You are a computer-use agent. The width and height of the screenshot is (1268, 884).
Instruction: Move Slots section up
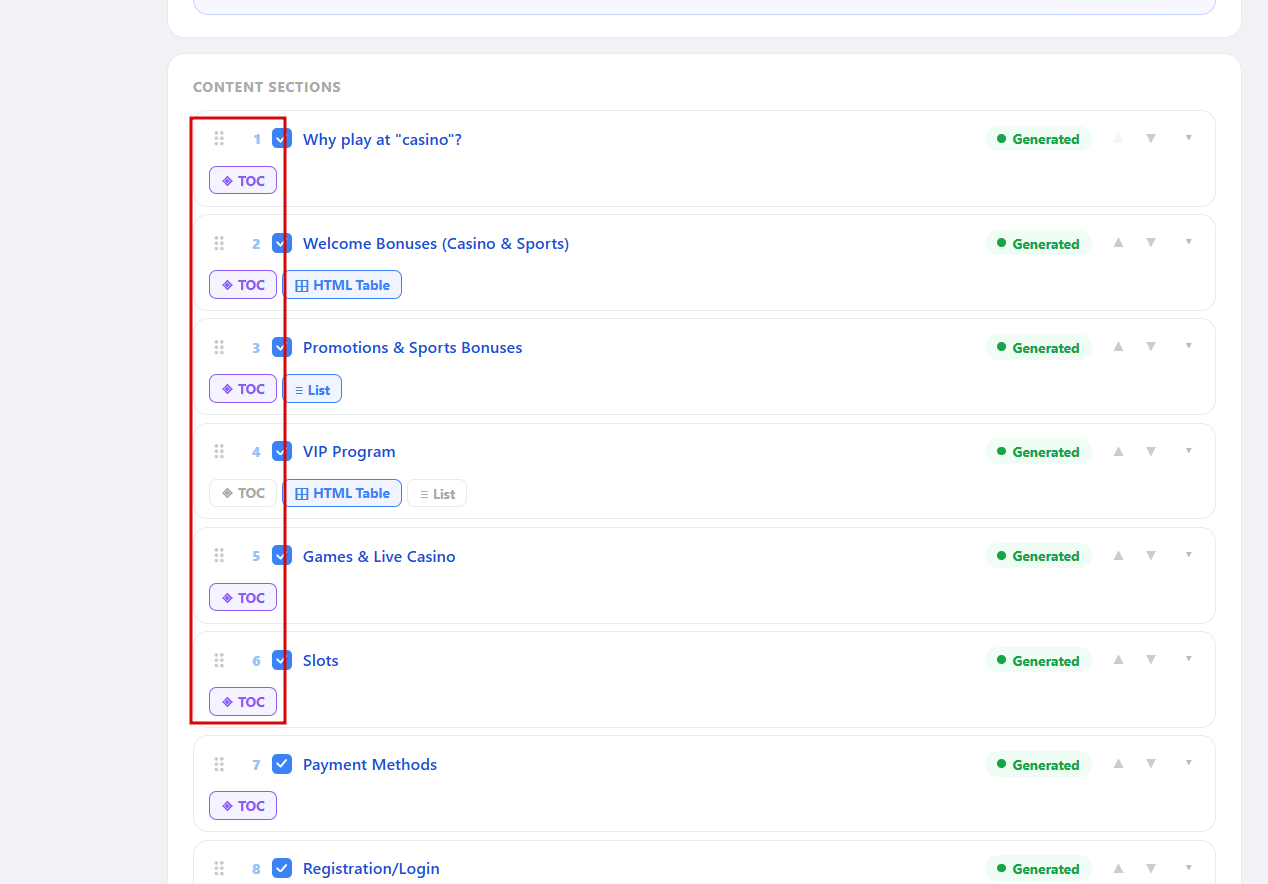(x=1119, y=659)
